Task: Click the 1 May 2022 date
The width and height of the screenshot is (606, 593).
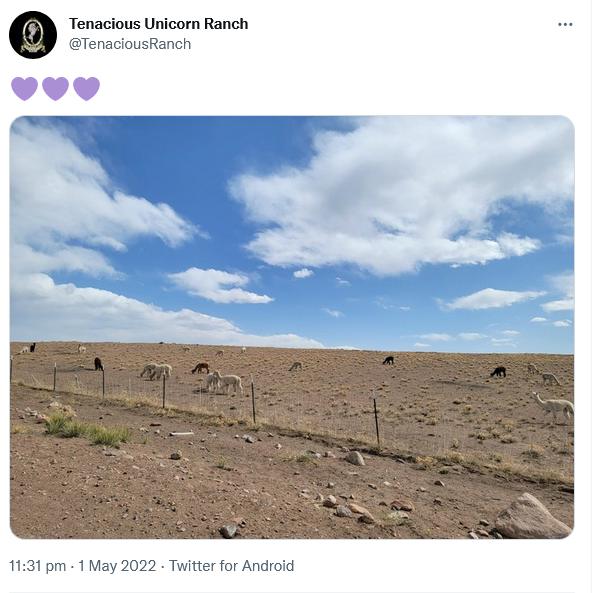Action: pyautogui.click(x=117, y=566)
